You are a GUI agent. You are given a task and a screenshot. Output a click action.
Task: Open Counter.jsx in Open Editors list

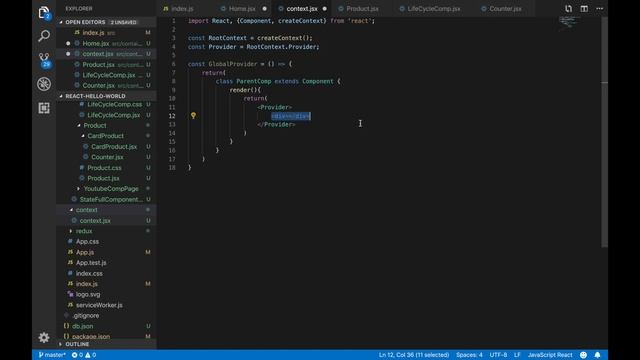point(106,86)
